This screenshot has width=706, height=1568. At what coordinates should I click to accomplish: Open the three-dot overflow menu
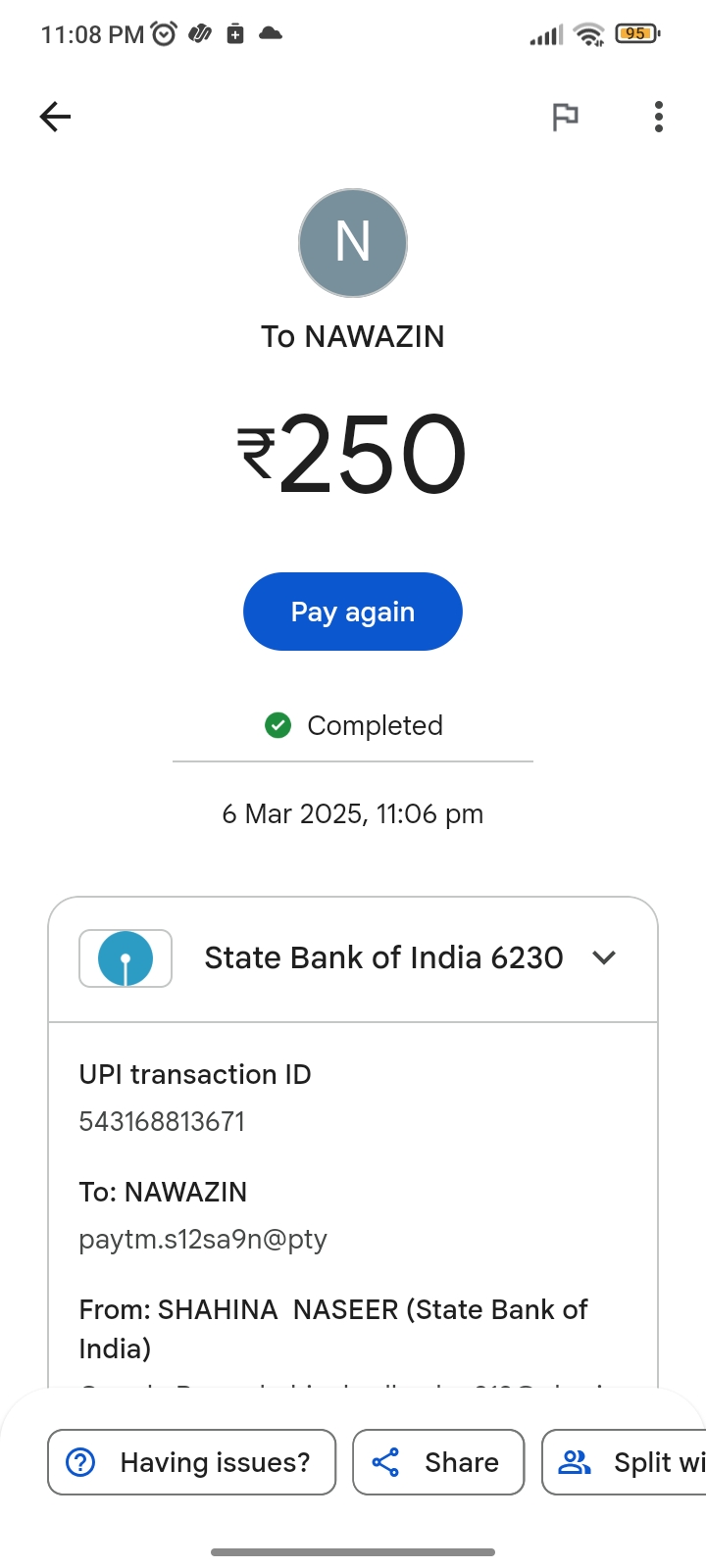click(x=659, y=117)
